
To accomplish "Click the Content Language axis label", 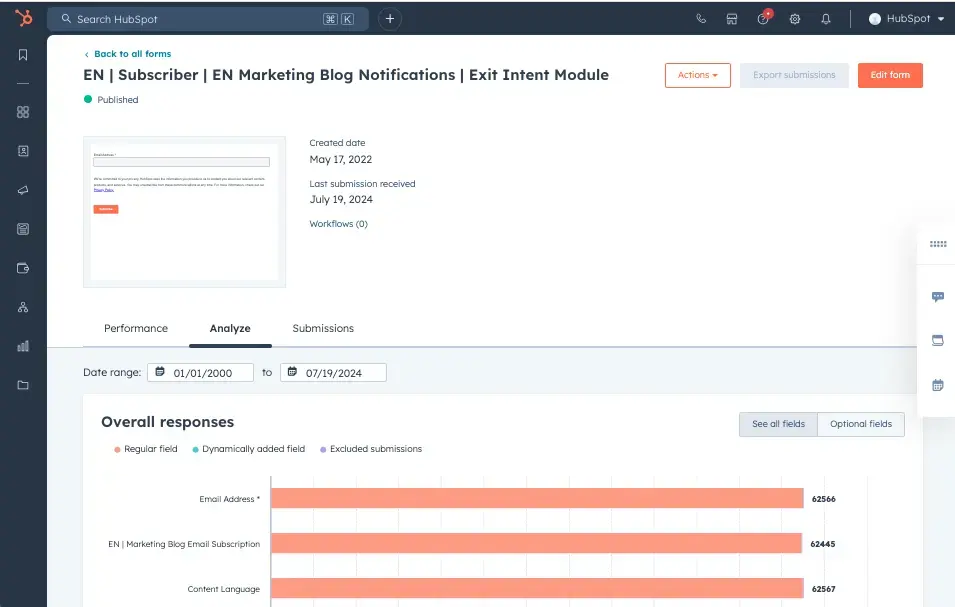I will pos(224,589).
